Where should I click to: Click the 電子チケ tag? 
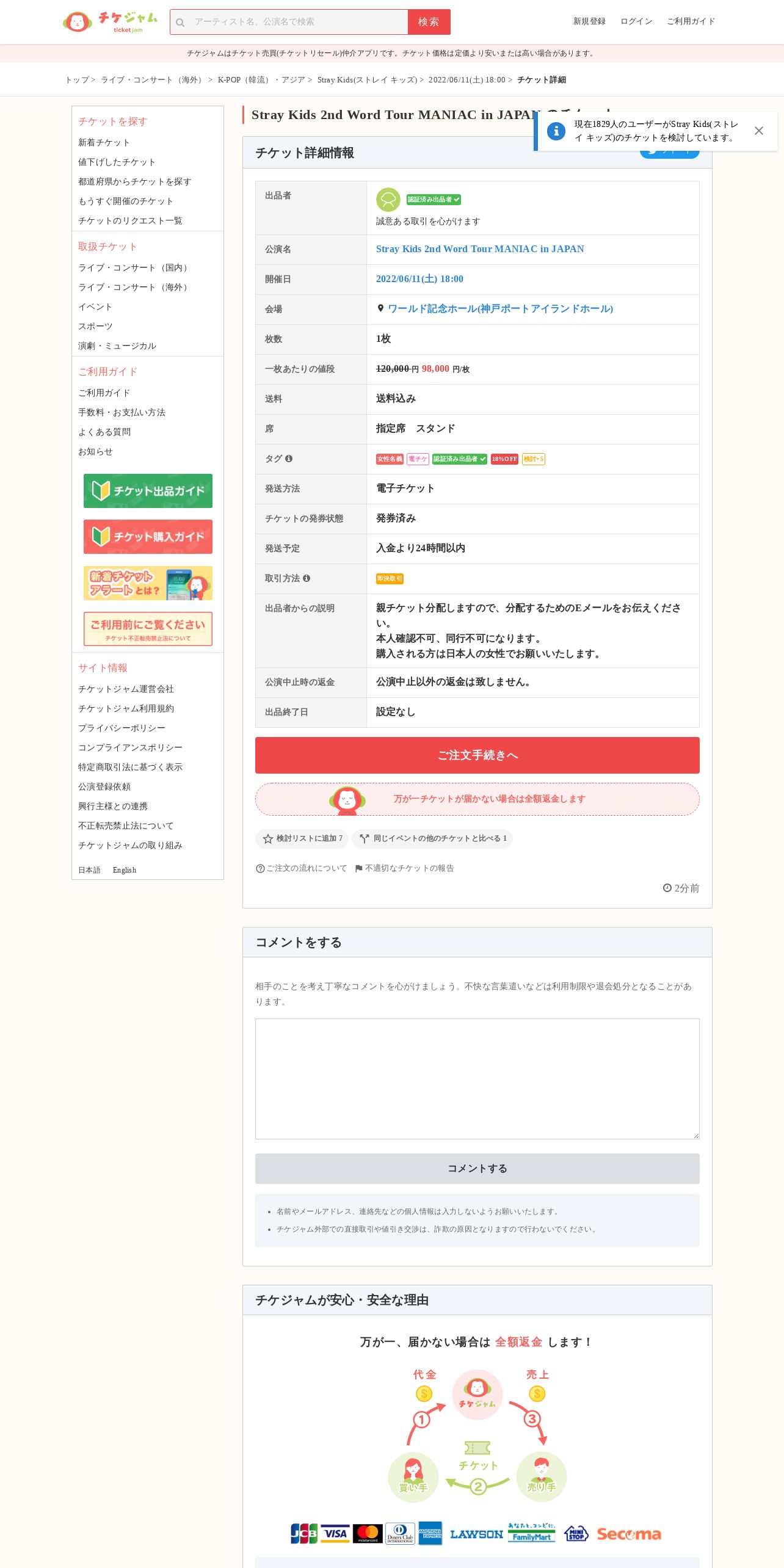click(x=418, y=459)
